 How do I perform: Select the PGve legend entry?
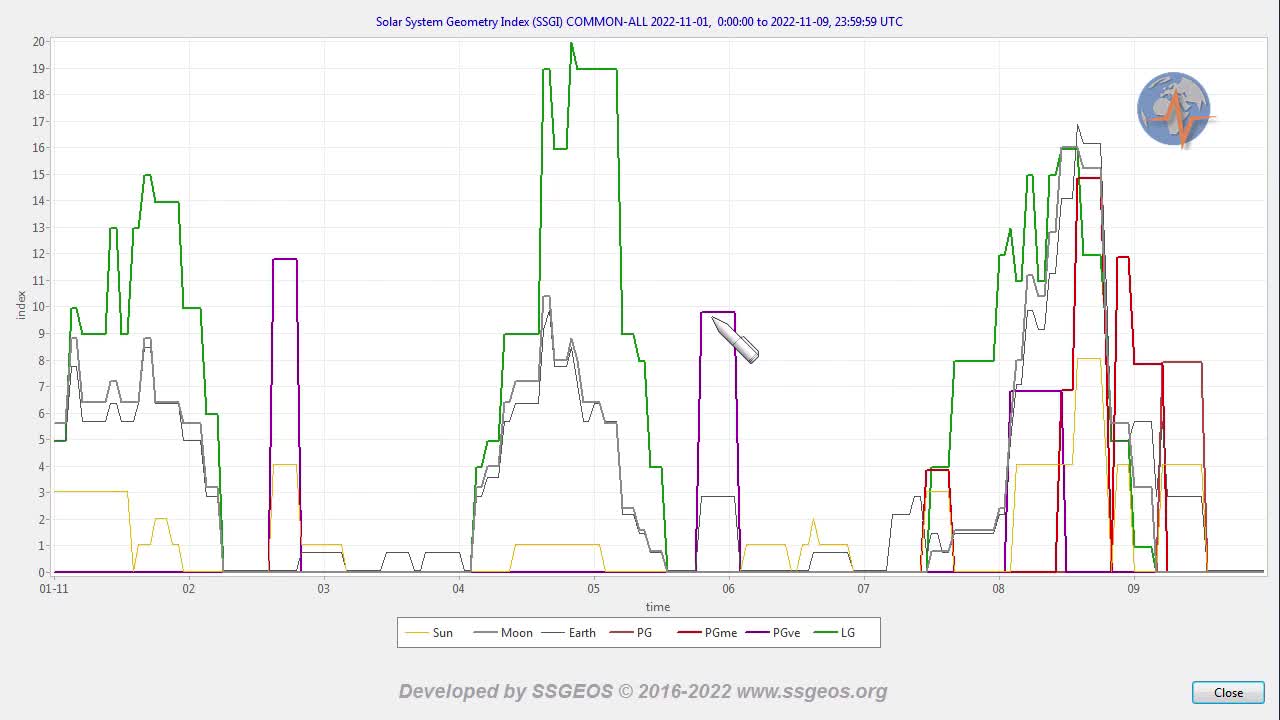tap(773, 632)
